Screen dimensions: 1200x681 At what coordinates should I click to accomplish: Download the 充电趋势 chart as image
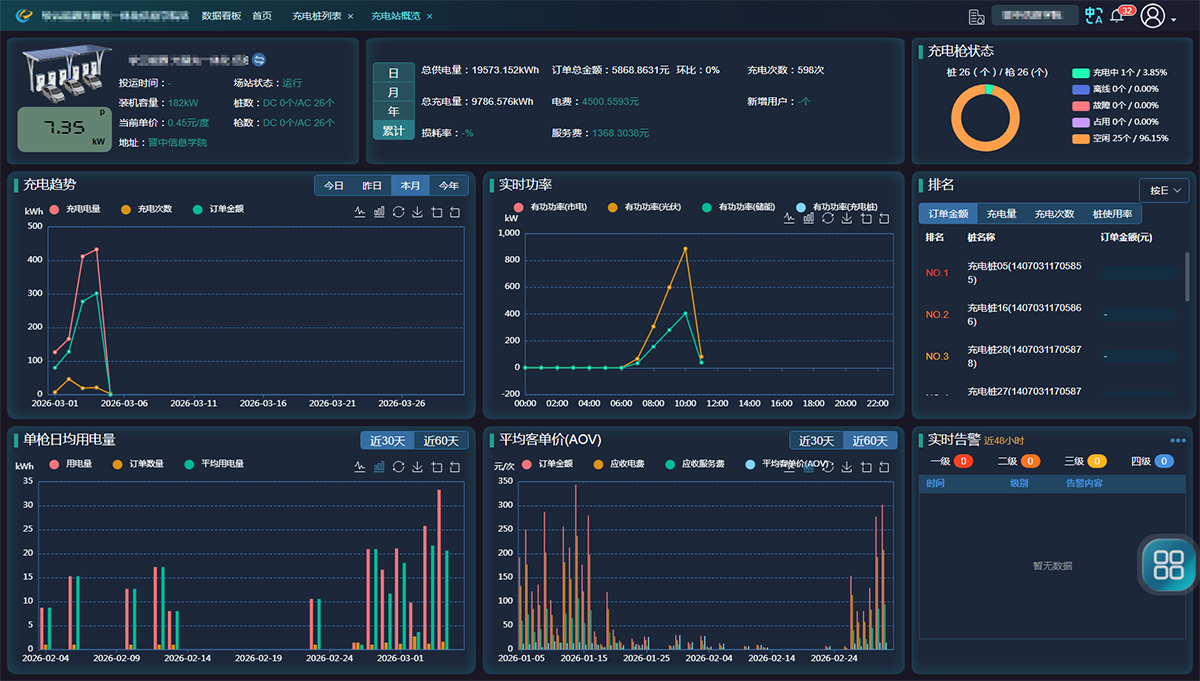[417, 212]
